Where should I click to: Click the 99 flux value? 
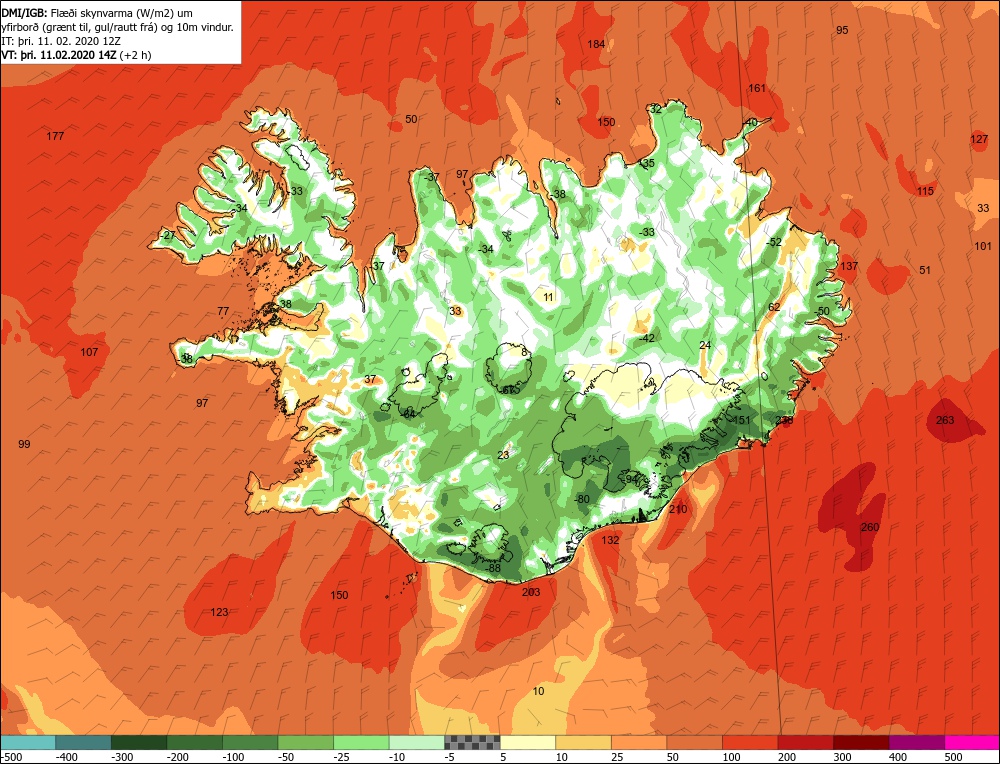24,444
